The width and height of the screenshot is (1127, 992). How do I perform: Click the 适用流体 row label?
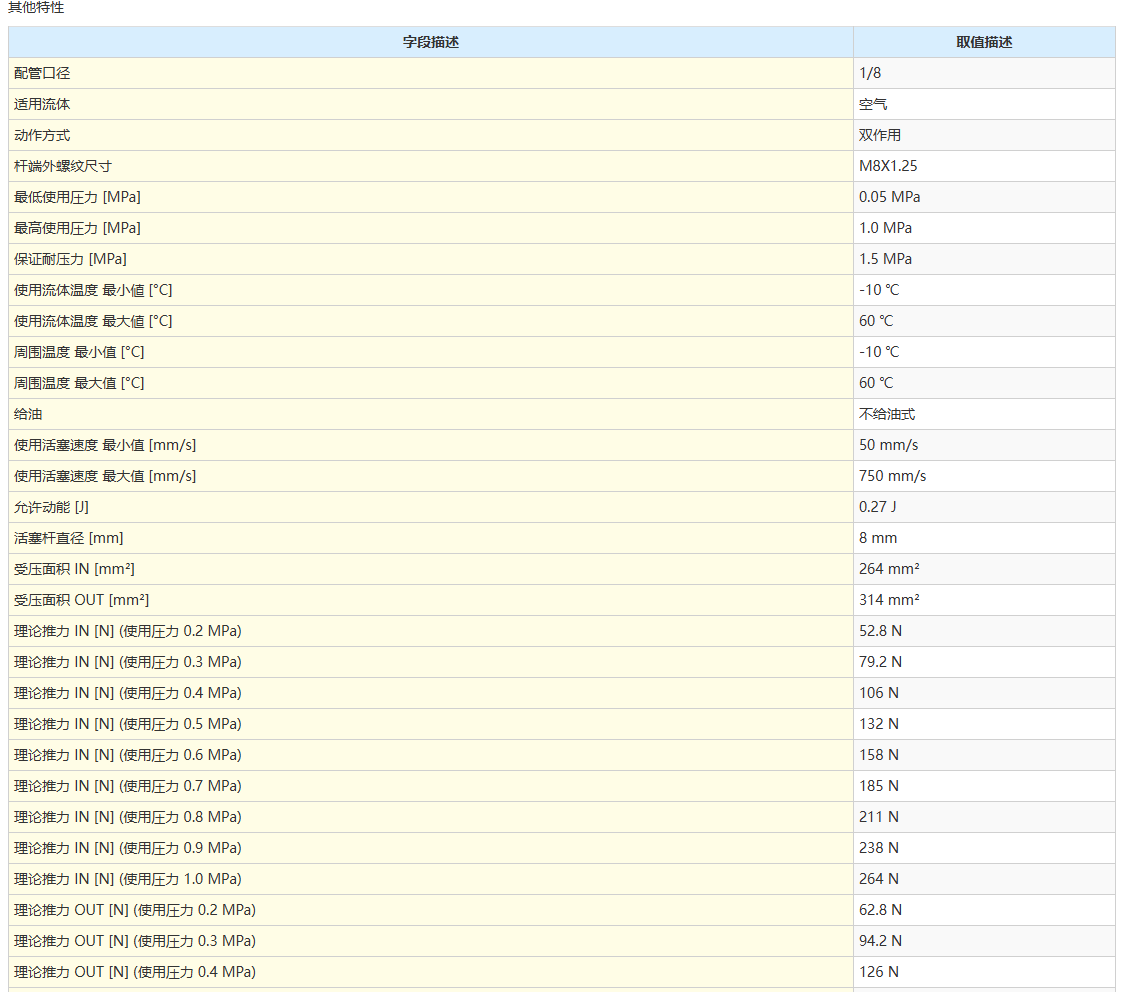click(x=42, y=104)
